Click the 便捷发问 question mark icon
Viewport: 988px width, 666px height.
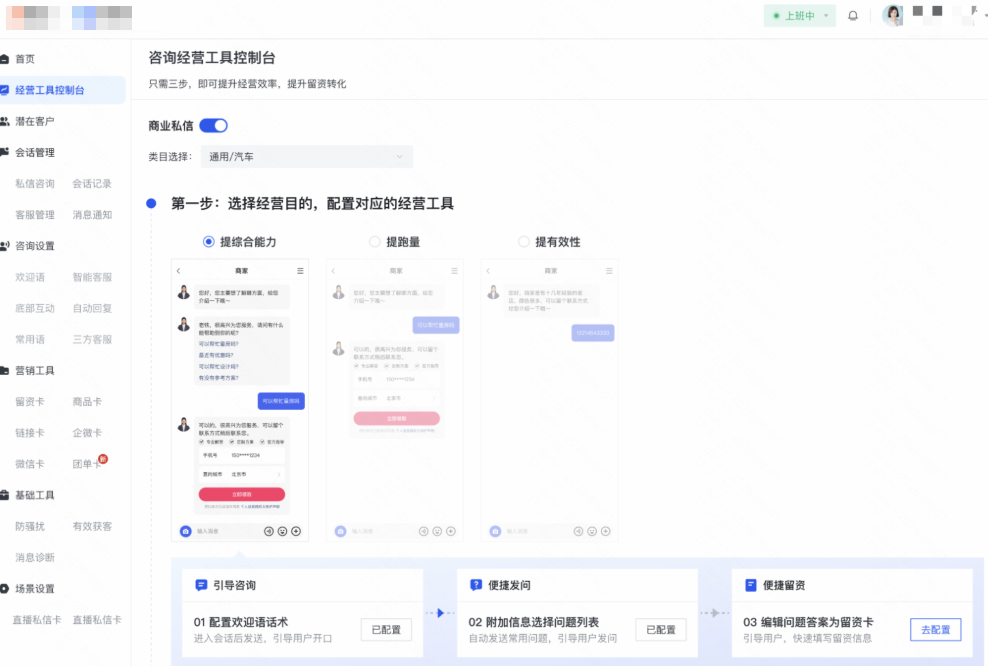tap(476, 585)
